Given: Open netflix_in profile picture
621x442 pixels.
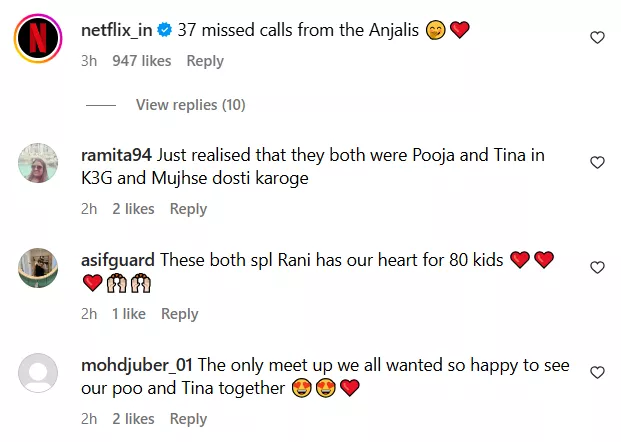Looking at the screenshot, I should [38, 41].
